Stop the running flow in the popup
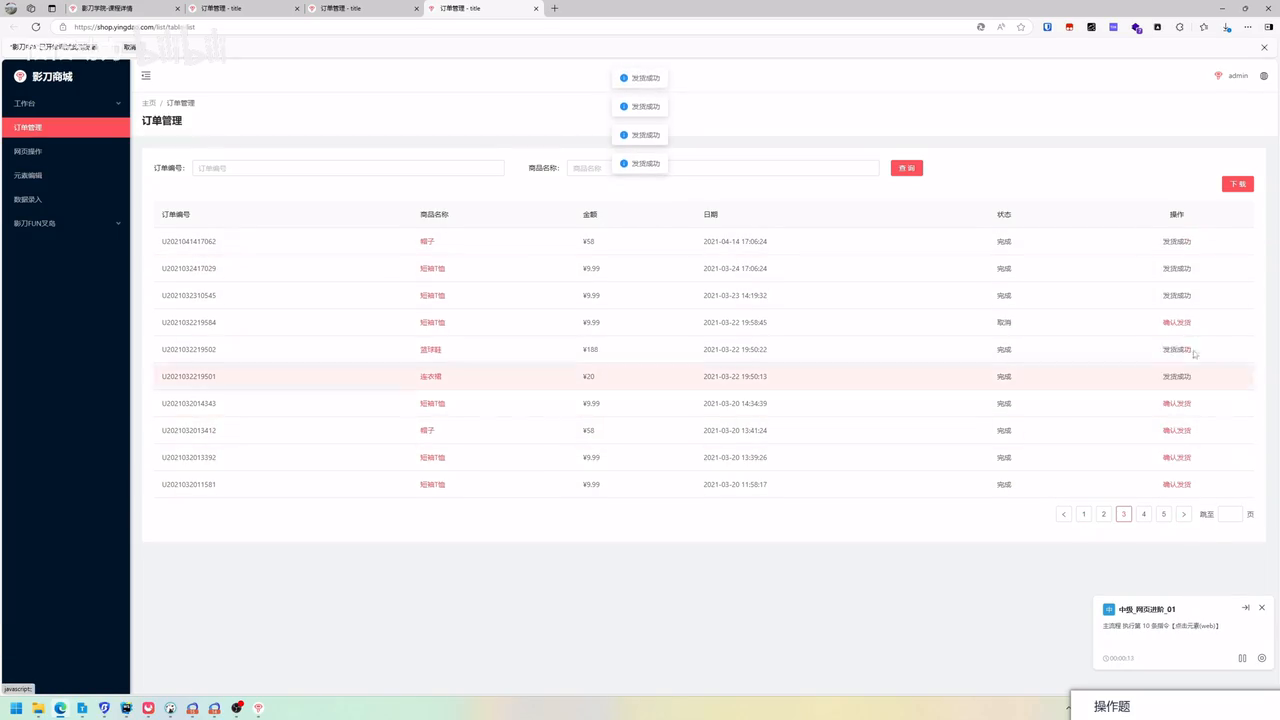 (1262, 658)
